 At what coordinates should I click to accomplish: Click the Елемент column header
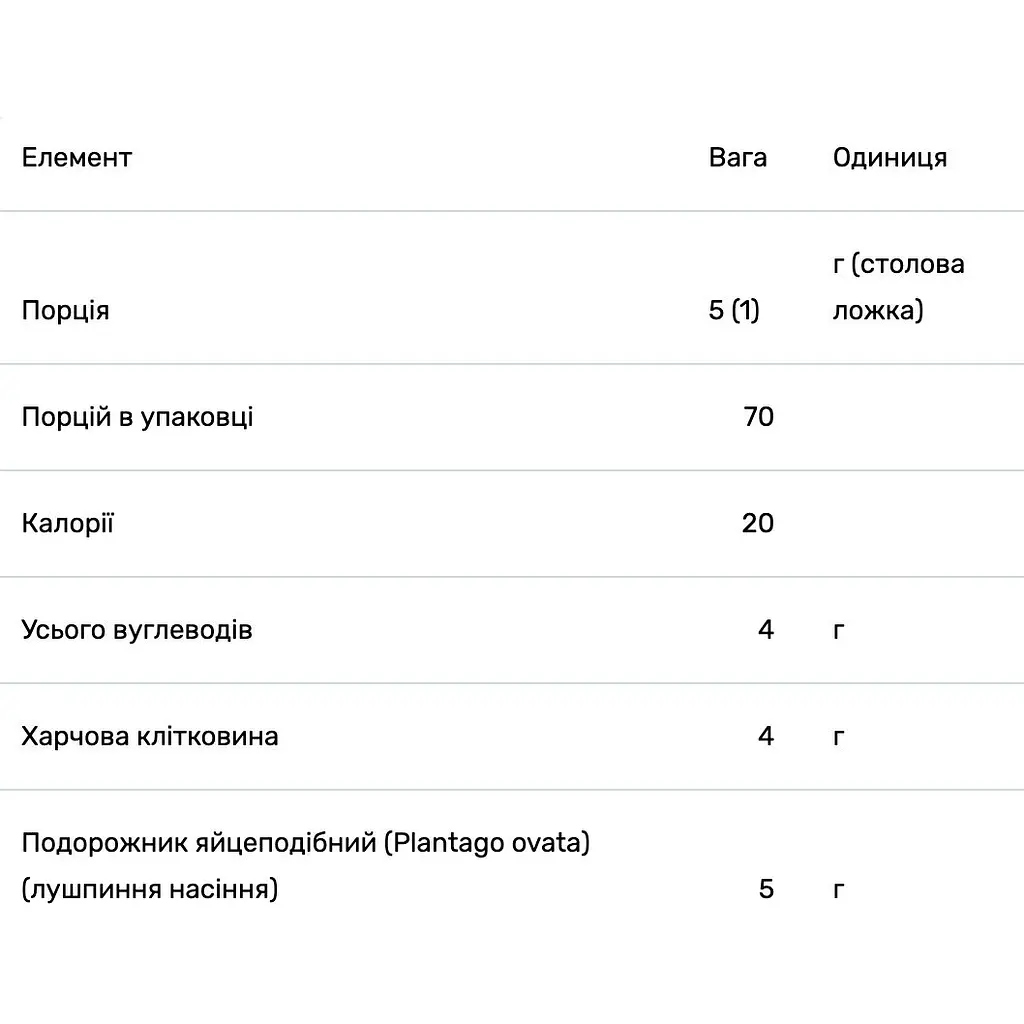pyautogui.click(x=76, y=158)
